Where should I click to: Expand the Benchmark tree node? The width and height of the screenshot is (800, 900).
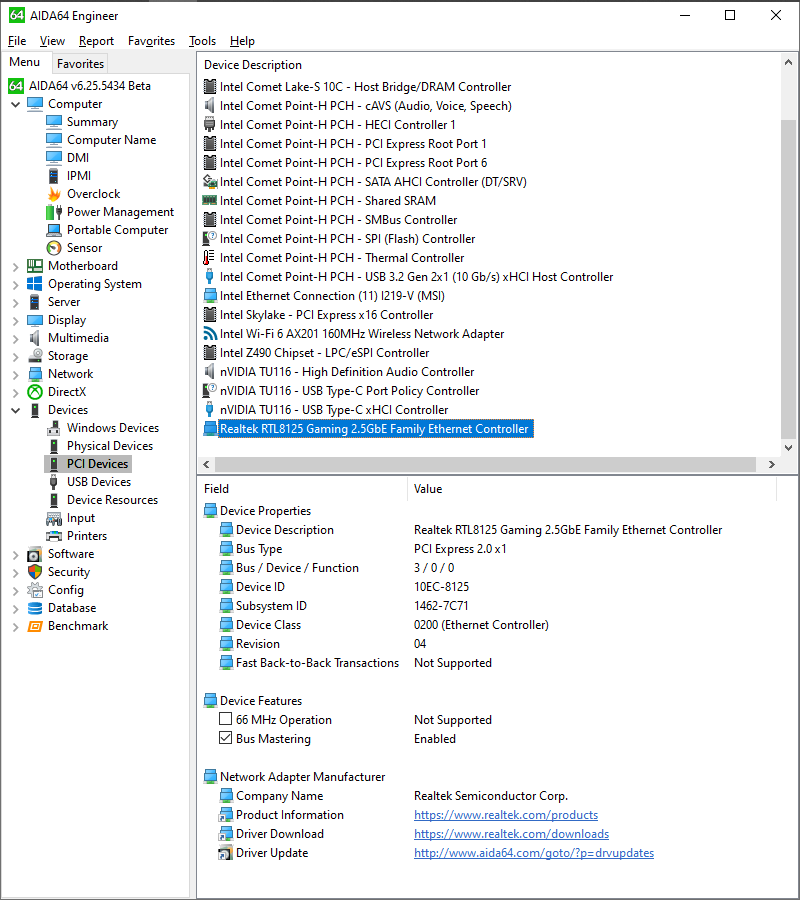(15, 627)
